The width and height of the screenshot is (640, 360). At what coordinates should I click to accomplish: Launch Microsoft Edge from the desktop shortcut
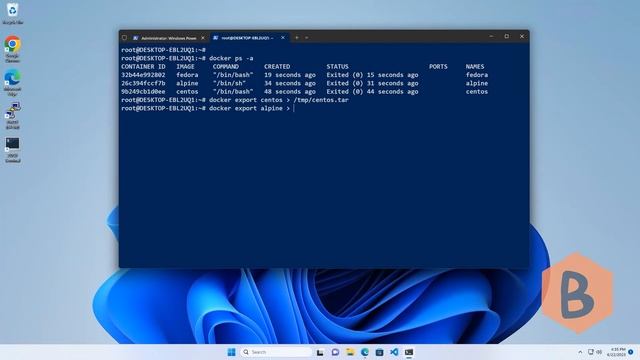click(13, 83)
